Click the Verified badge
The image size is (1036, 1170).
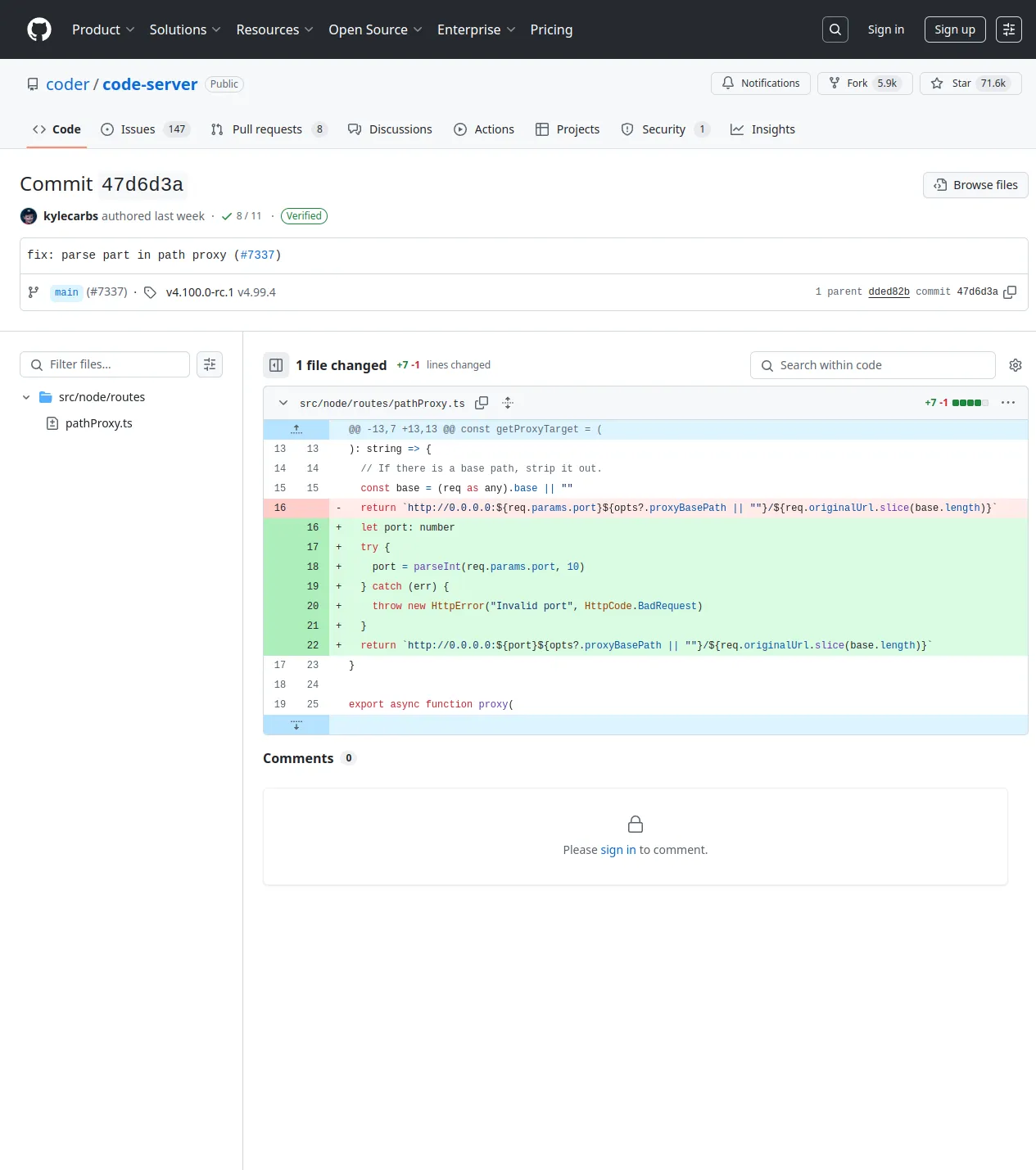click(x=304, y=216)
